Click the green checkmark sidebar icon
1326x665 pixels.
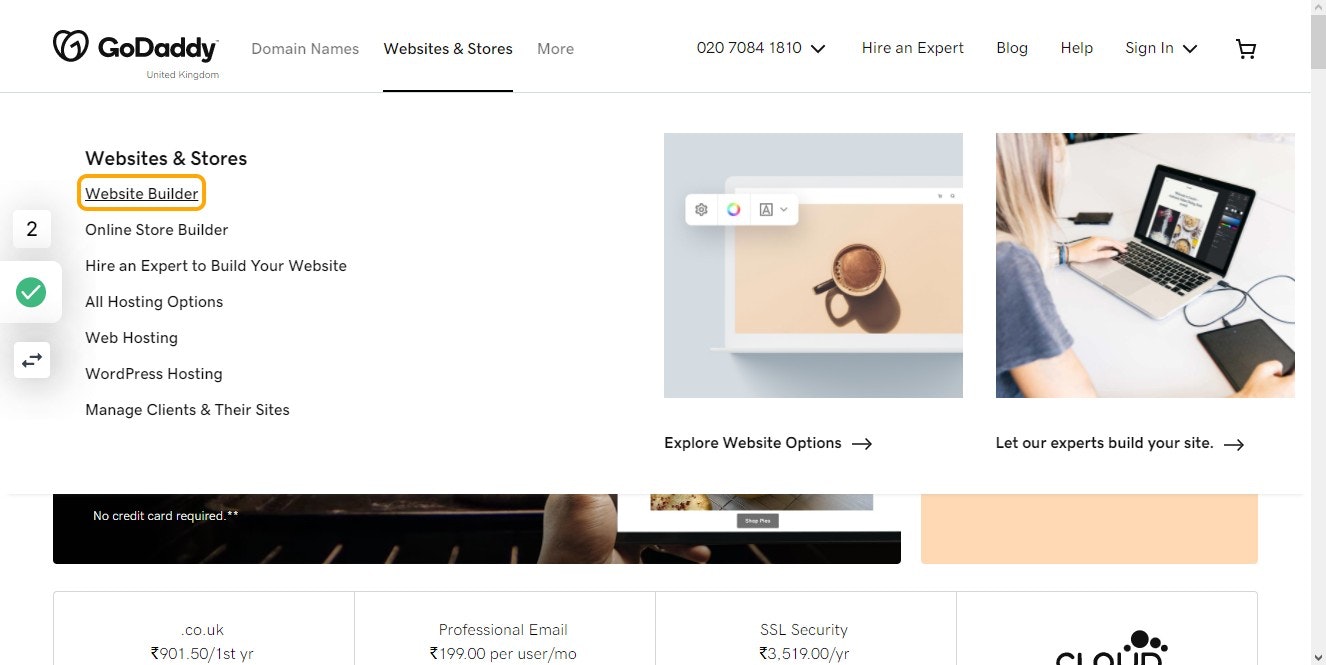click(31, 293)
